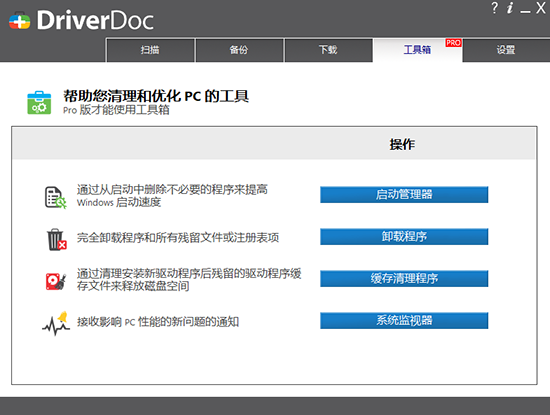Open help via the question mark icon
This screenshot has height=415, width=550.
494,8
